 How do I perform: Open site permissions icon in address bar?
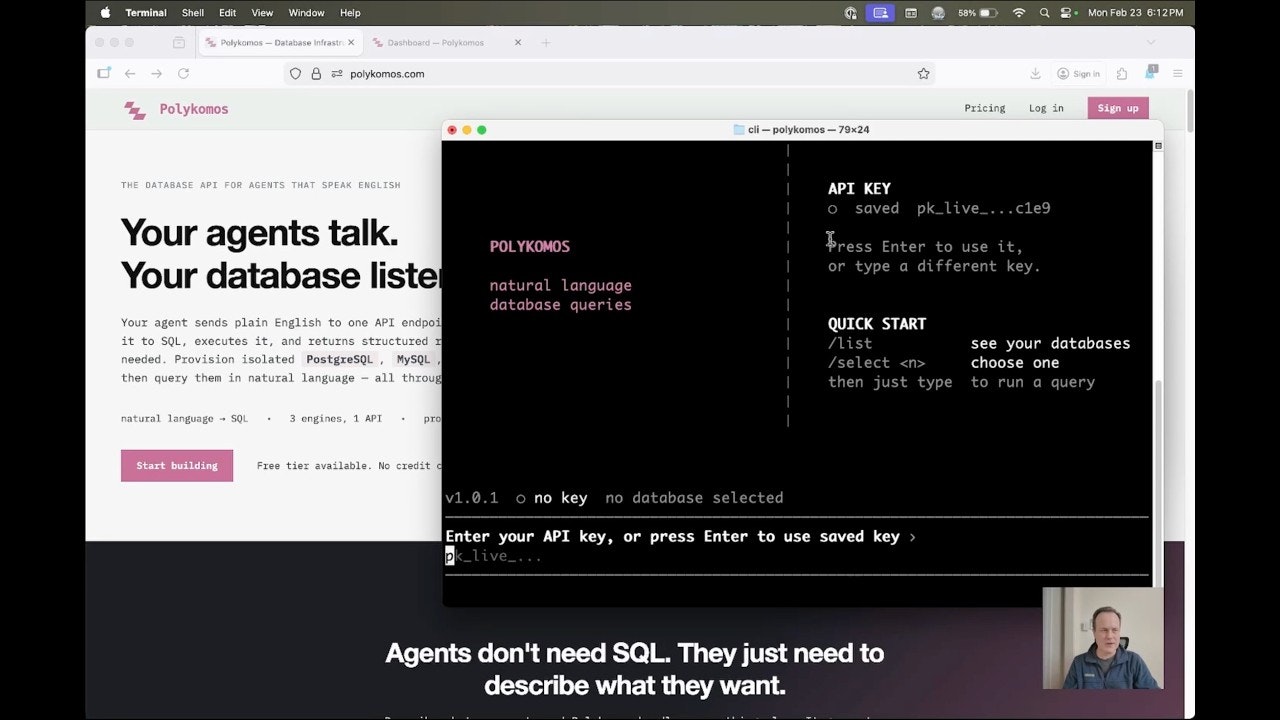pos(337,73)
